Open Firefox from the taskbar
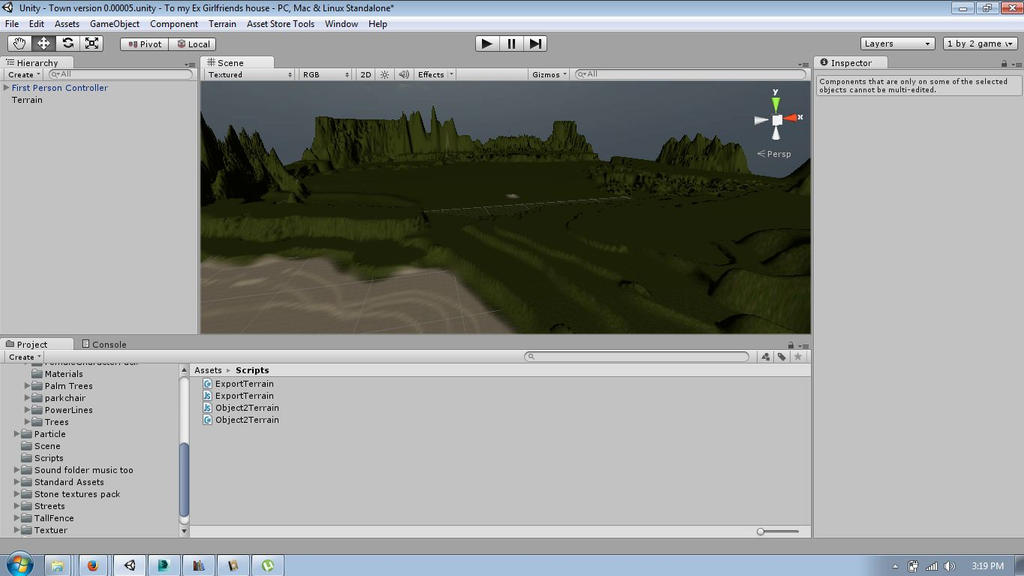 pyautogui.click(x=93, y=566)
